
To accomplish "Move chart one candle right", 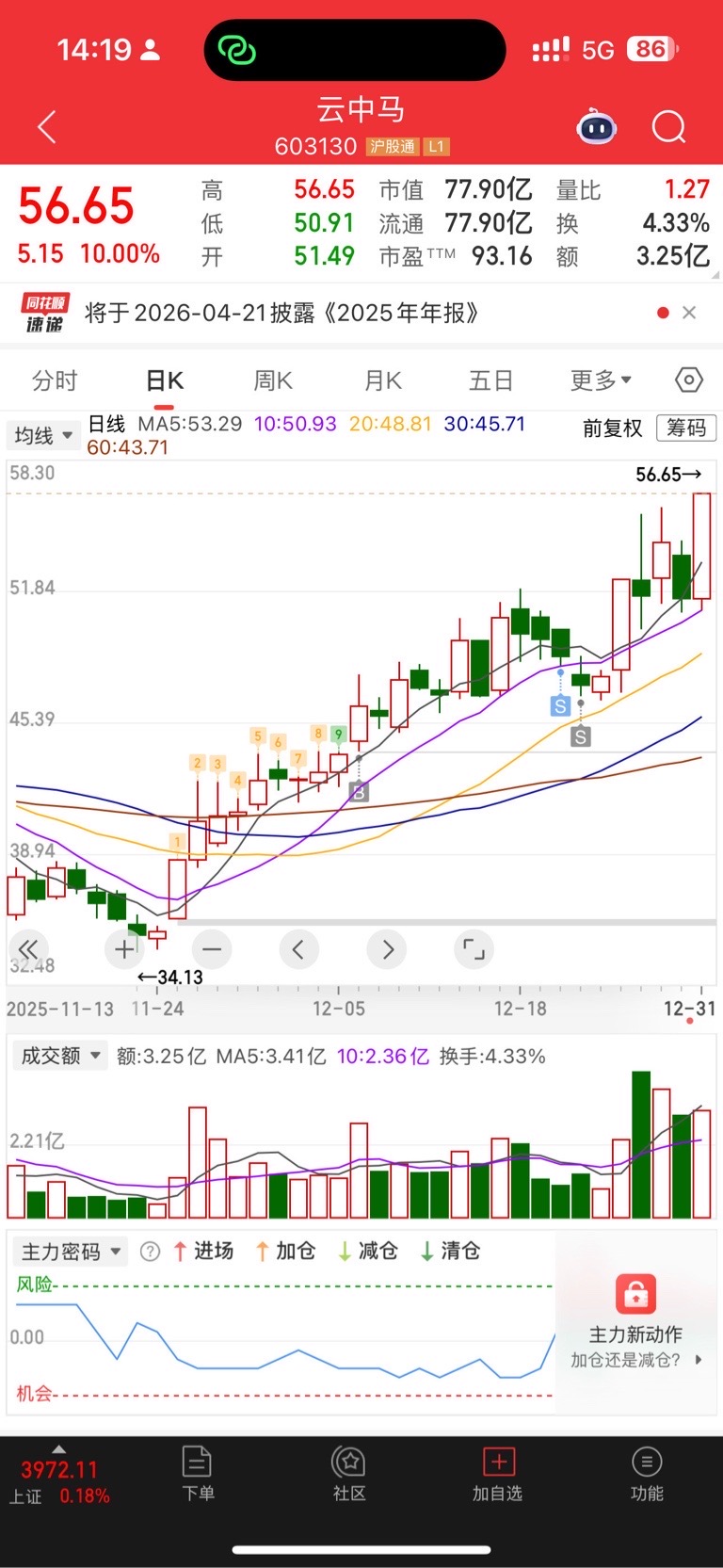I will pos(387,949).
